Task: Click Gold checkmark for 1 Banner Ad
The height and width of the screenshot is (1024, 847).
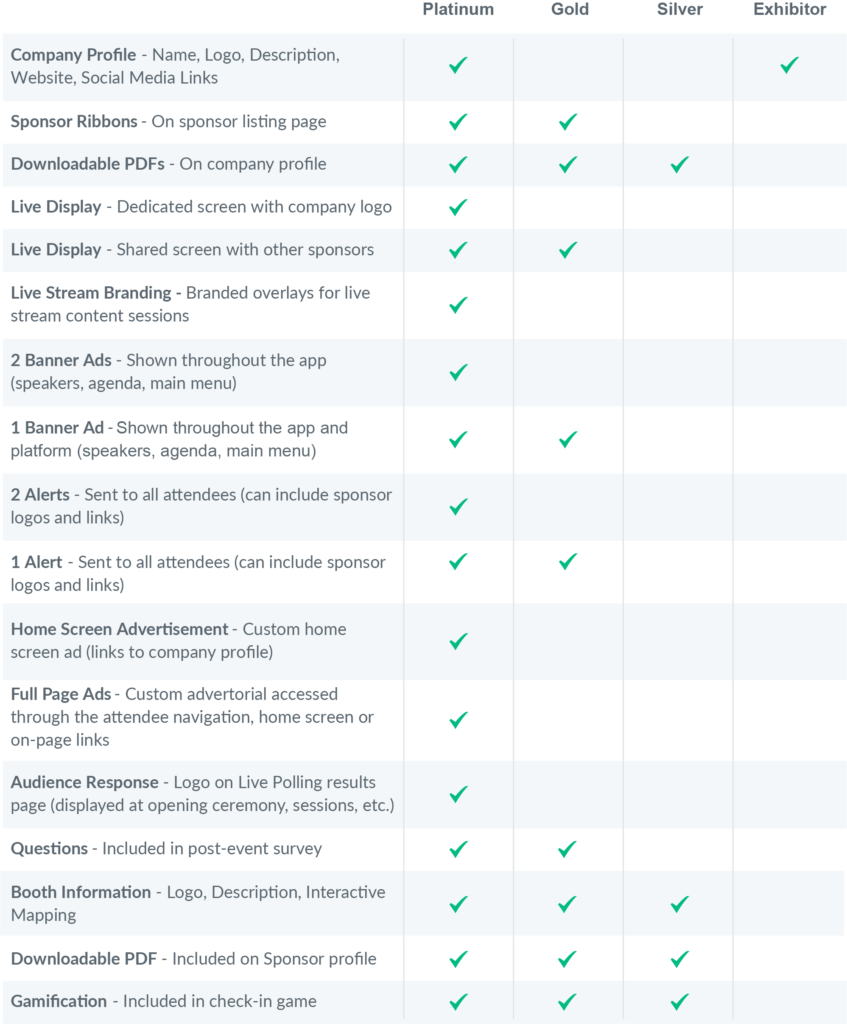Action: pyautogui.click(x=568, y=440)
